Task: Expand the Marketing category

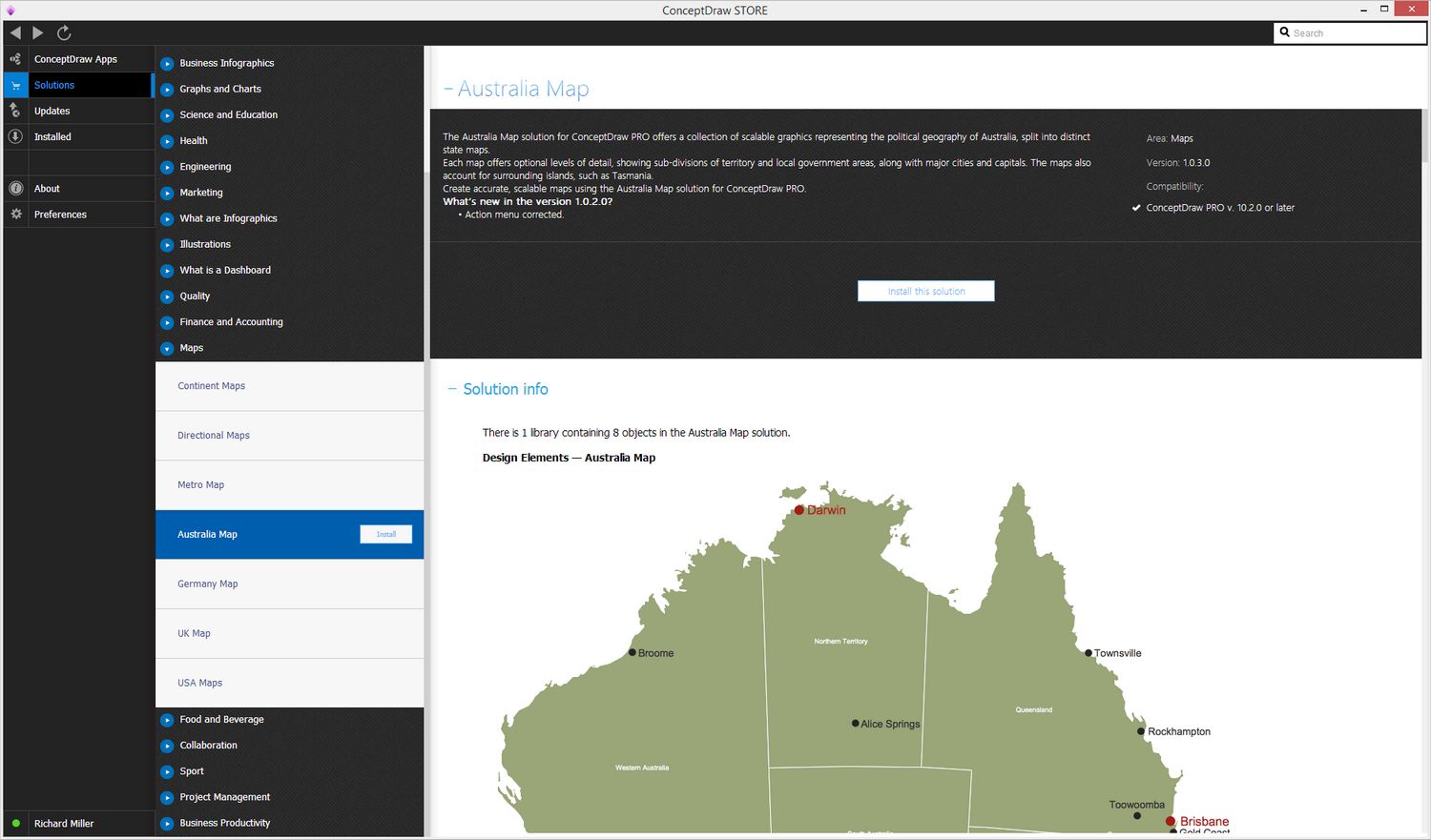Action: point(167,193)
